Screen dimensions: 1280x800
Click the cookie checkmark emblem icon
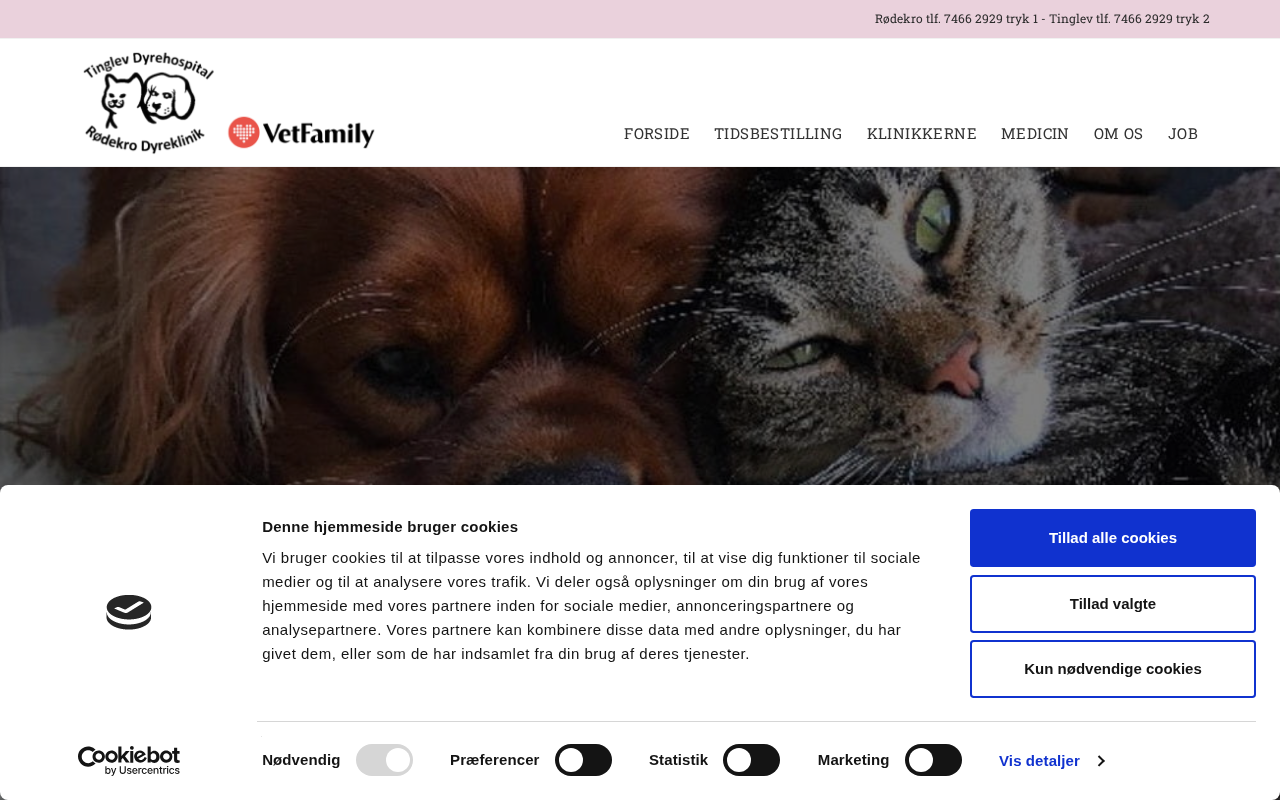pyautogui.click(x=129, y=612)
